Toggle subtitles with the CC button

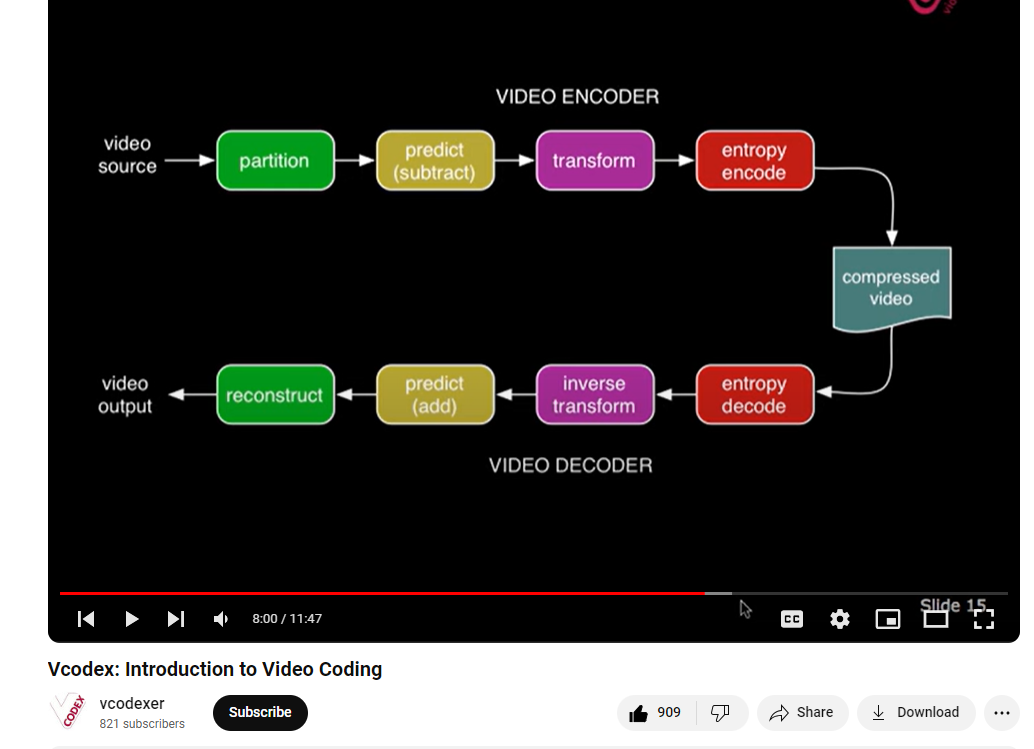coord(792,618)
